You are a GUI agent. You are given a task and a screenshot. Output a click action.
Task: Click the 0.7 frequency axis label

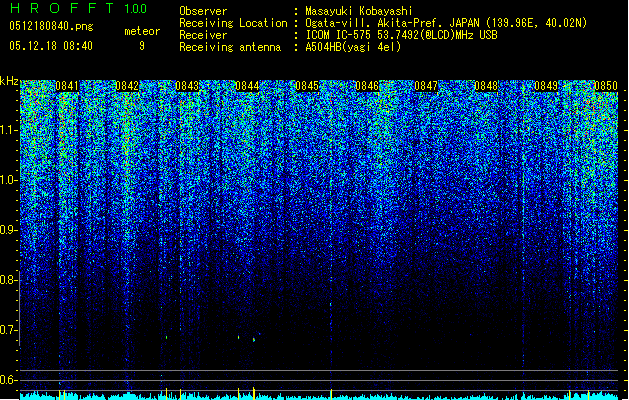(x=8, y=330)
